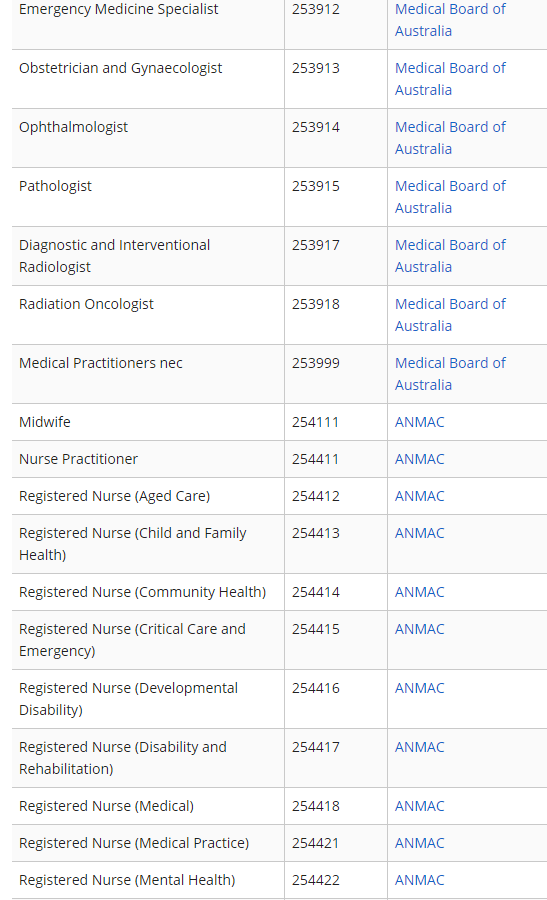Open Medical Board link for Medical Practitioners nec

coord(450,374)
